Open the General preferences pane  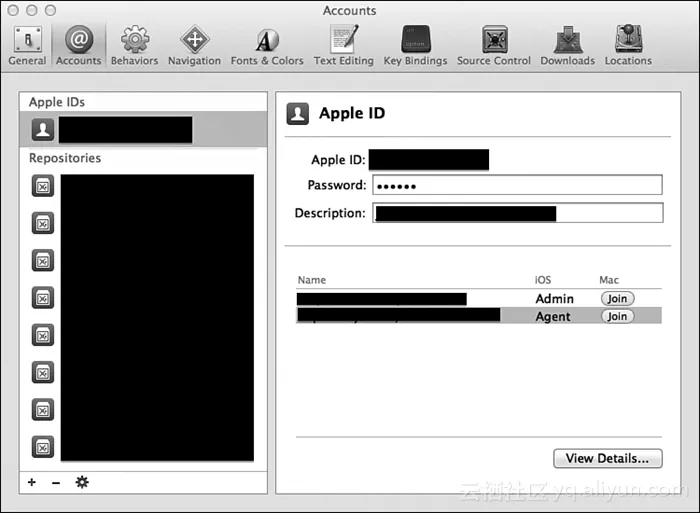27,46
